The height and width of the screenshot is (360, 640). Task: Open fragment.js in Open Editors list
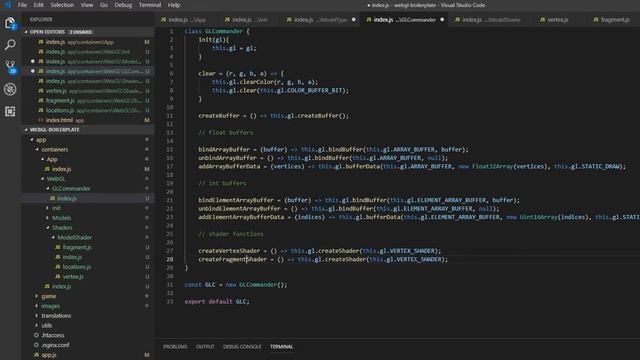88,100
